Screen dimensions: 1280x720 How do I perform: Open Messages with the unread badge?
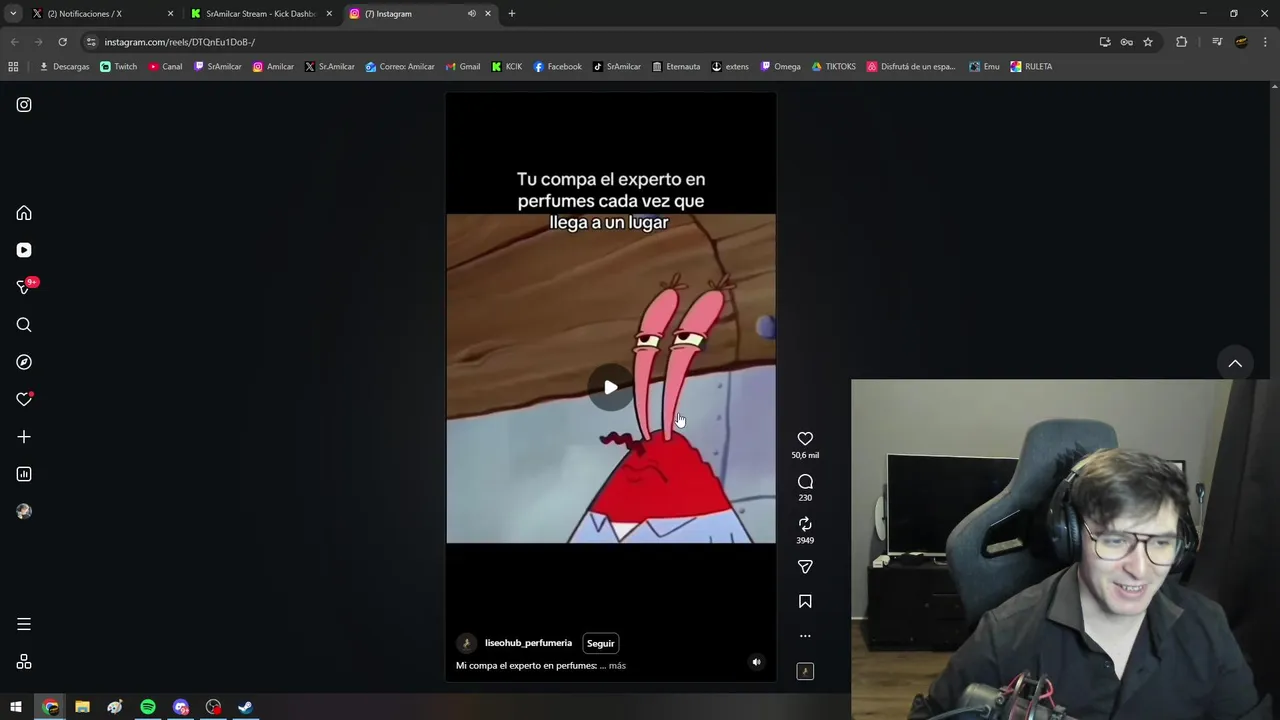click(x=24, y=288)
